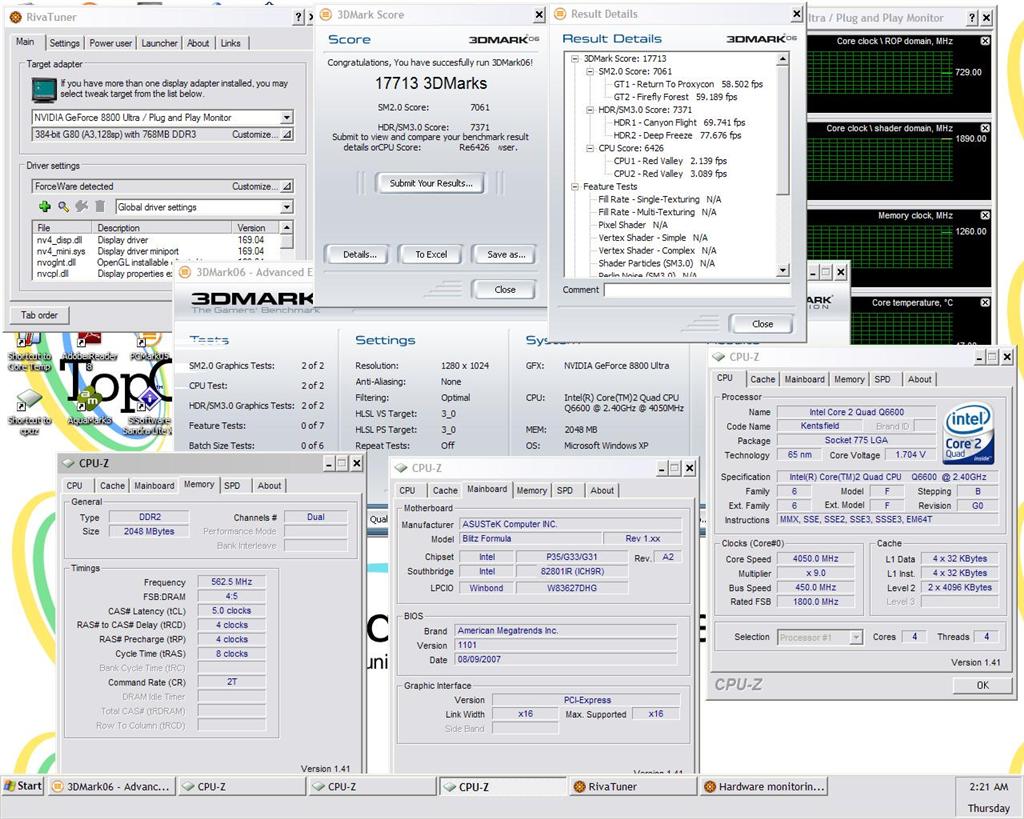Switch to RivaTuner taskbar button
Viewport: 1024px width, 819px height.
click(632, 786)
